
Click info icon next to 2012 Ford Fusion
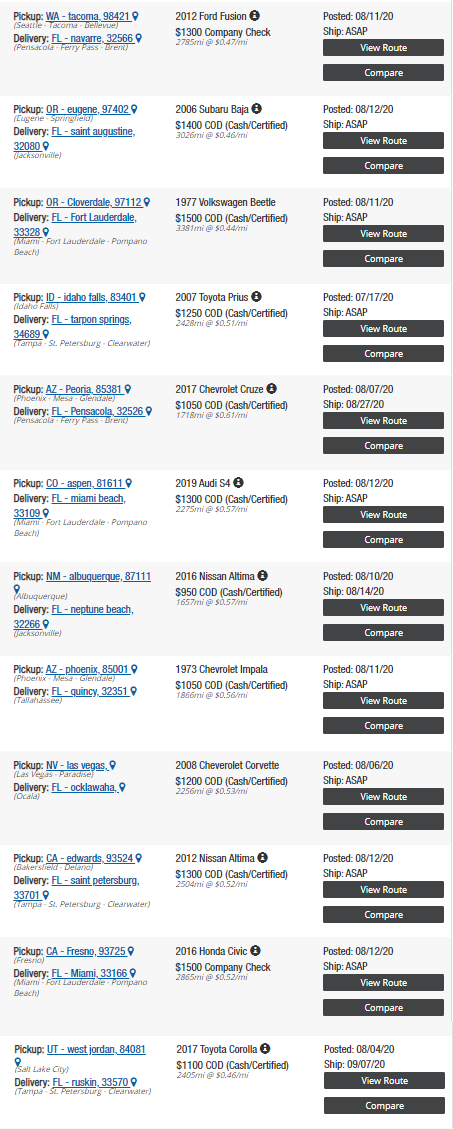click(255, 15)
